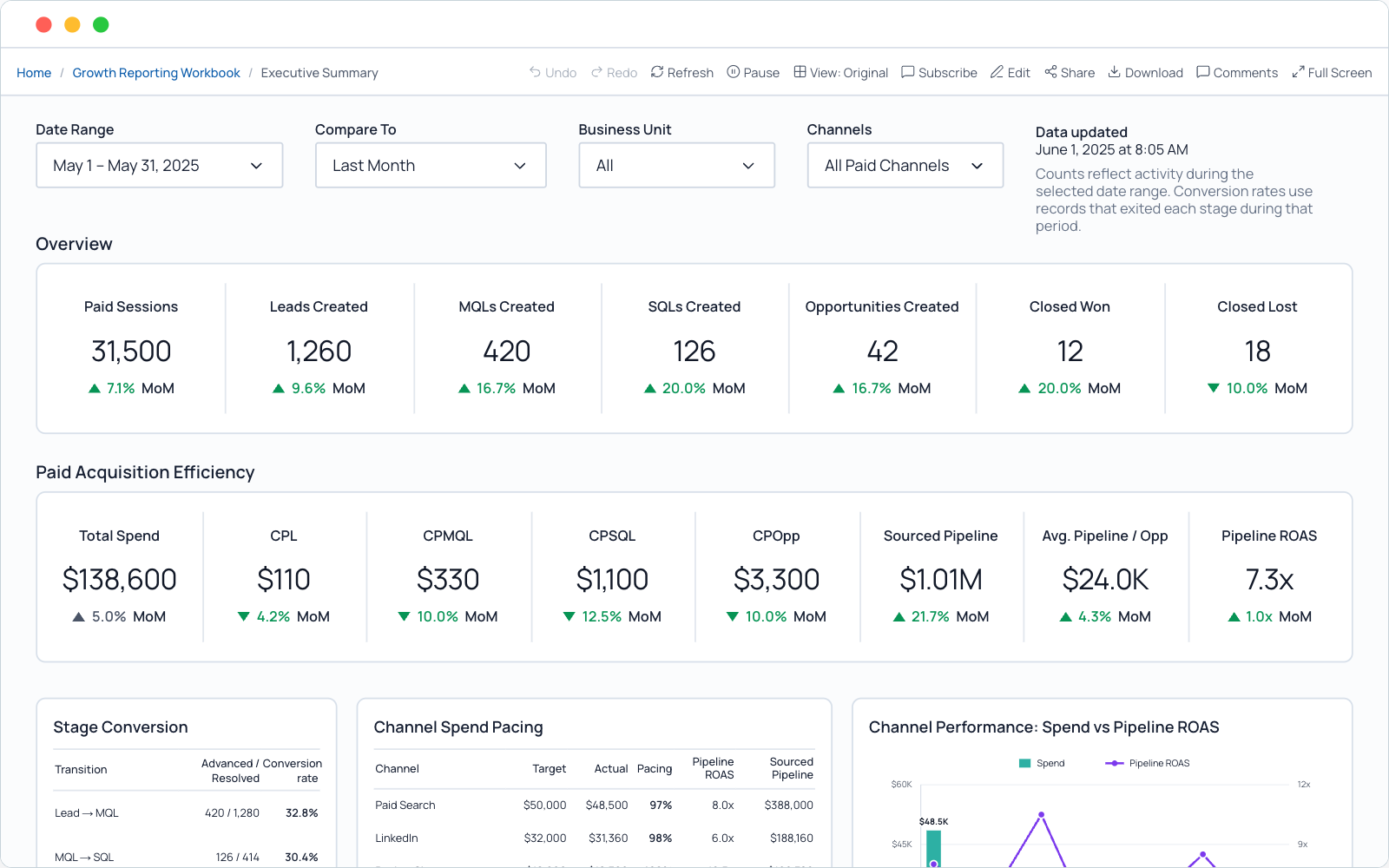The image size is (1389, 868).
Task: Click the Comments speech bubble icon
Action: (x=1203, y=72)
